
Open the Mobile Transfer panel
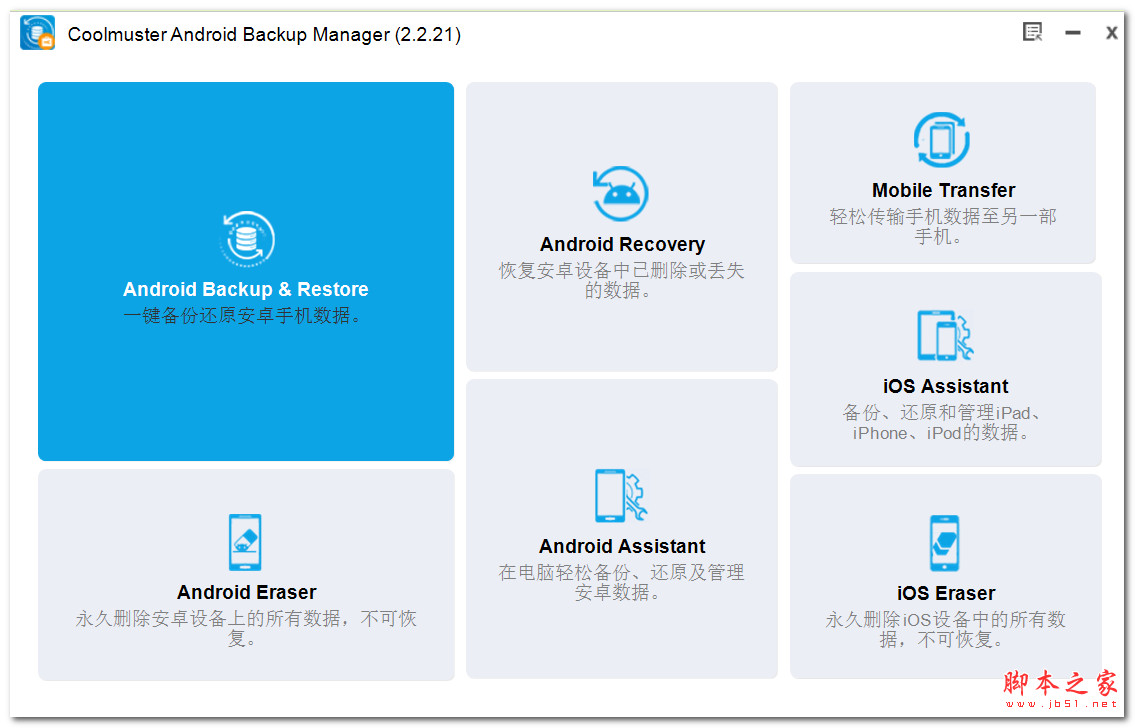coord(941,172)
